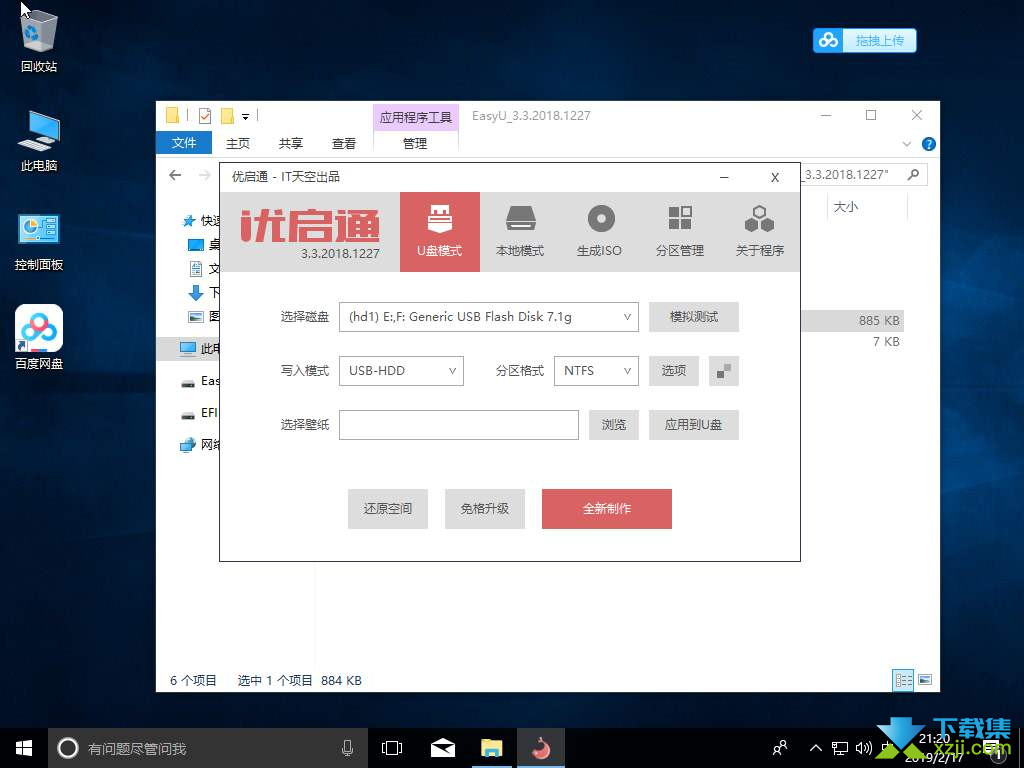Open the People icon in taskbar
The width and height of the screenshot is (1024, 768).
click(780, 748)
